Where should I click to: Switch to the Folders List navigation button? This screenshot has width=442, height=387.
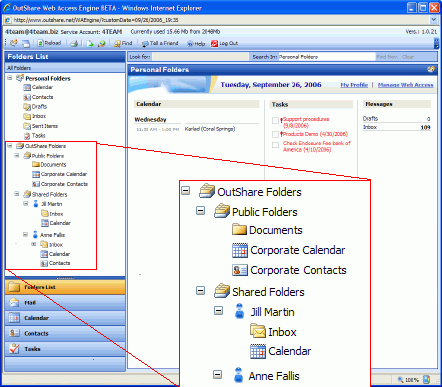[65, 287]
